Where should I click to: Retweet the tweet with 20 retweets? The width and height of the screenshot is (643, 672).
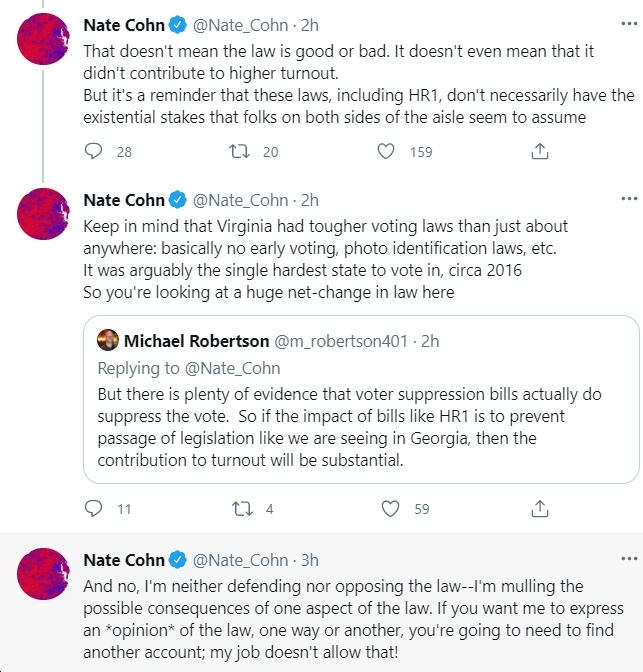pyautogui.click(x=239, y=151)
